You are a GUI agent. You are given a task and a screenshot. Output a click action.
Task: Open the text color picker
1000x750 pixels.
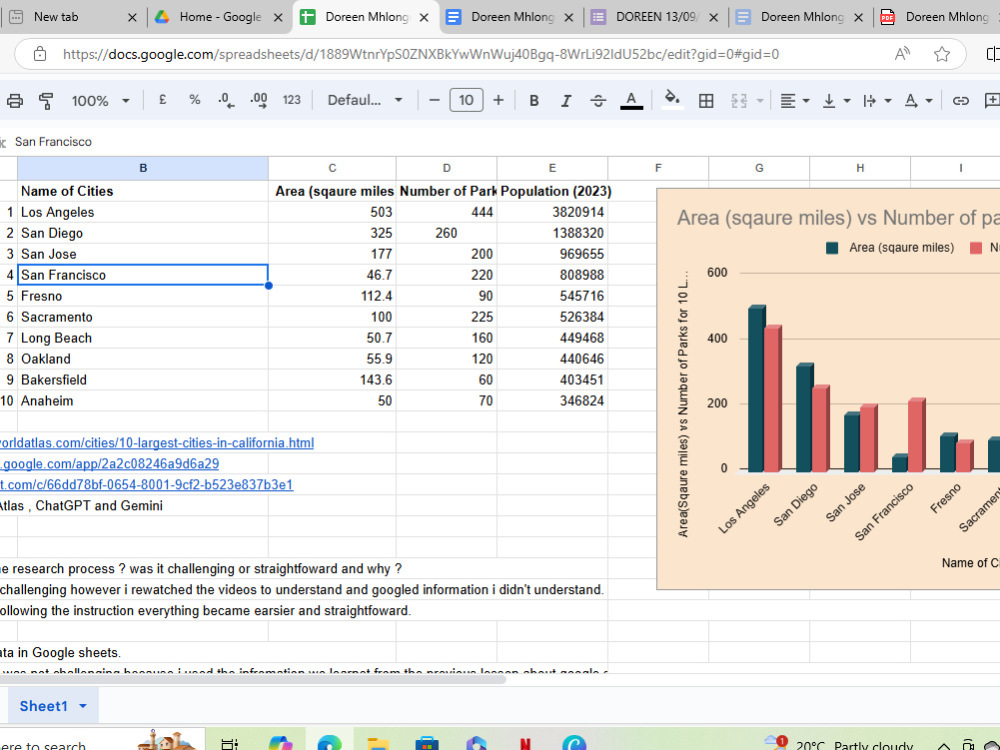(631, 101)
